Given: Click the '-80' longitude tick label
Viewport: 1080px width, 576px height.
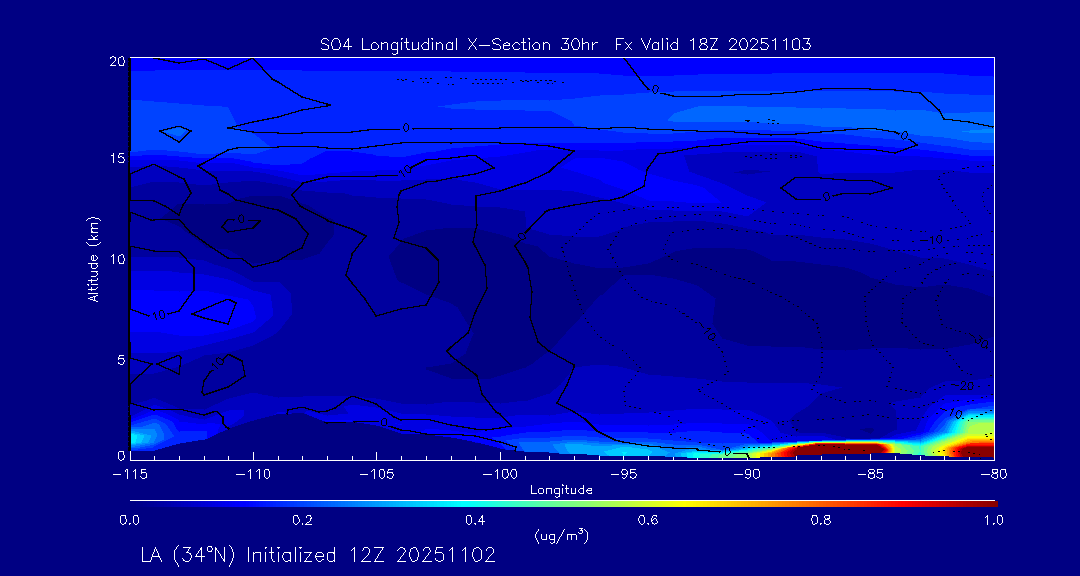Looking at the screenshot, I should coord(994,475).
